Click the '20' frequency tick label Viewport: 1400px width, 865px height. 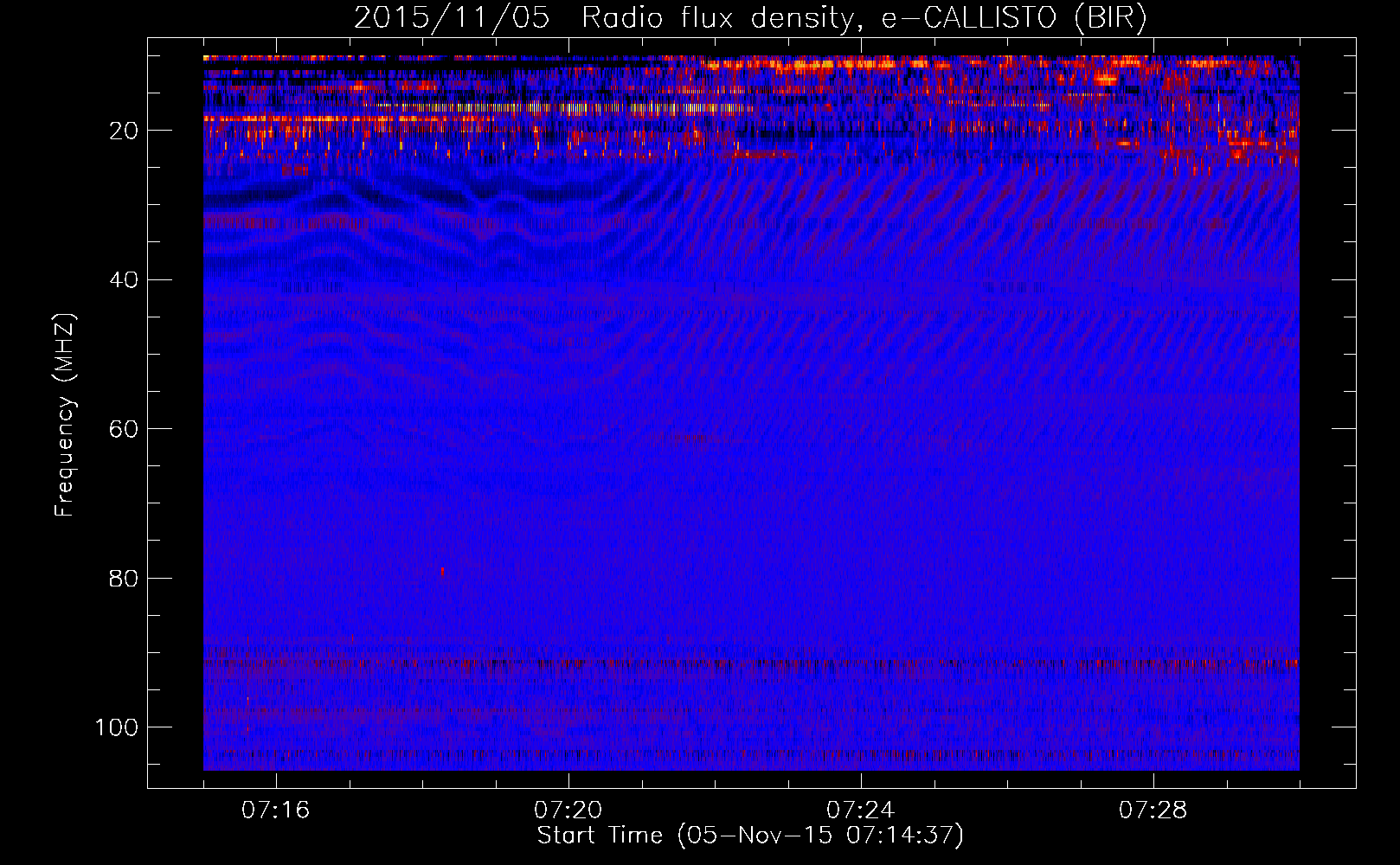click(125, 131)
